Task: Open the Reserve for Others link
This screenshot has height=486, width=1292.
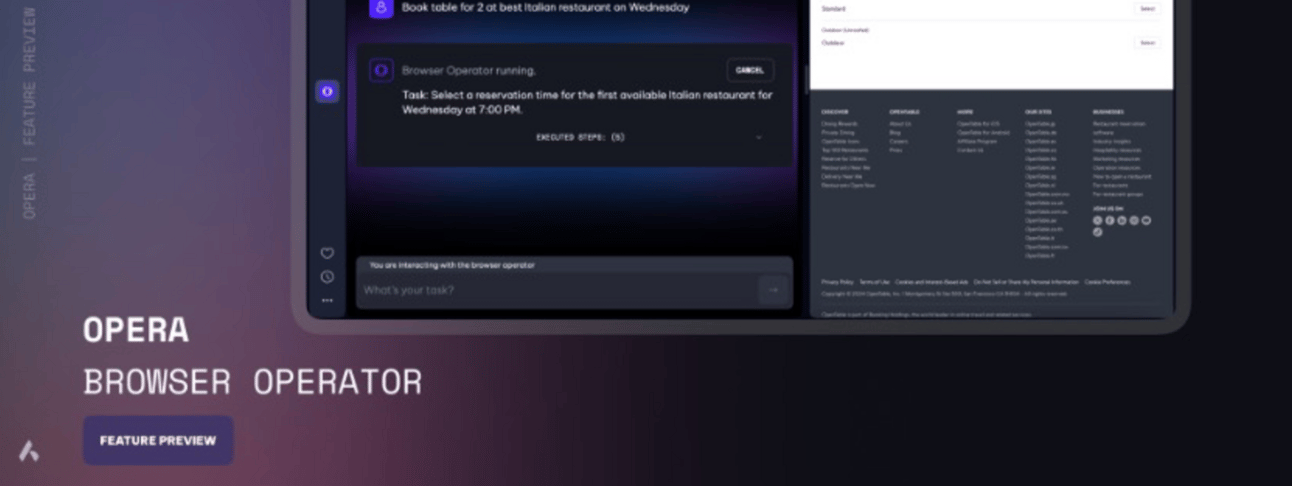Action: pyautogui.click(x=844, y=159)
